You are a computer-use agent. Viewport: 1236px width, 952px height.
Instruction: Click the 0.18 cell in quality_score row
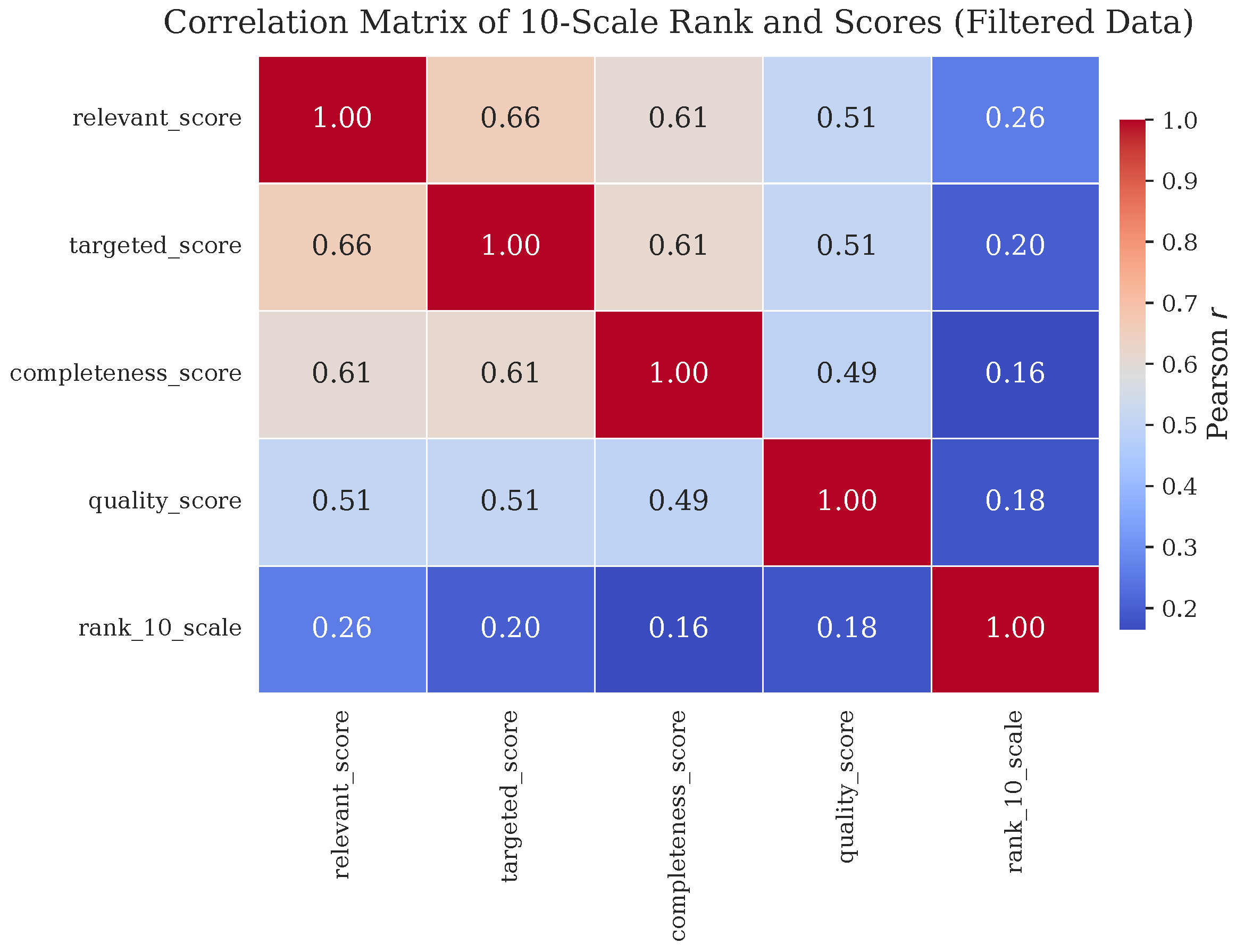pos(1015,501)
